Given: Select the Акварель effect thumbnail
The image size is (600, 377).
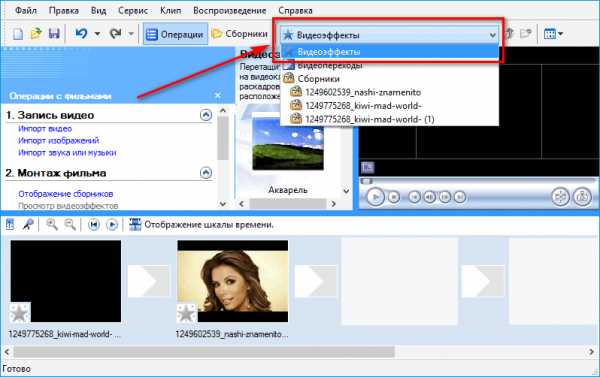Looking at the screenshot, I should [x=288, y=144].
